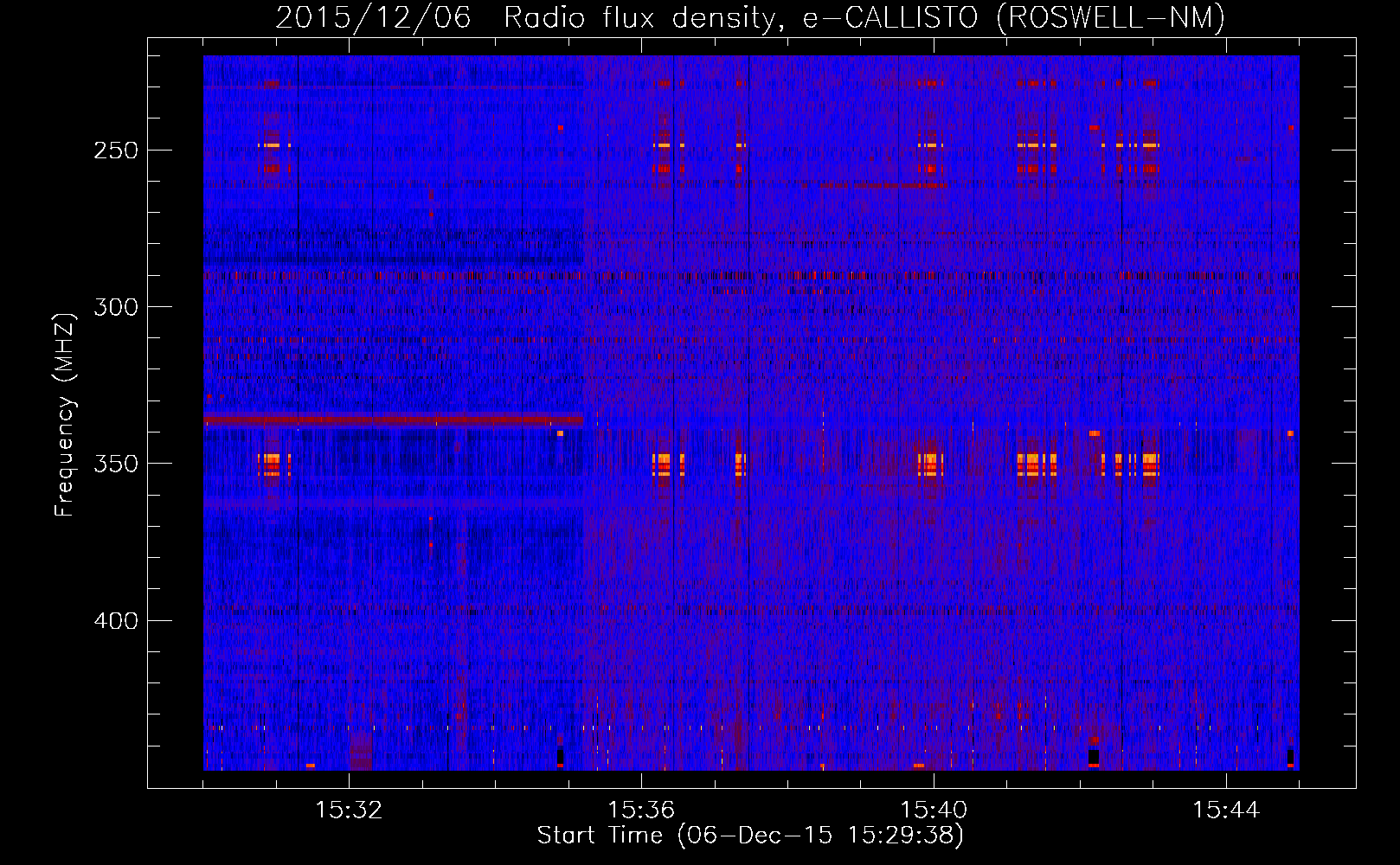
Task: Click the 300 frequency tick label
Action: (x=116, y=307)
